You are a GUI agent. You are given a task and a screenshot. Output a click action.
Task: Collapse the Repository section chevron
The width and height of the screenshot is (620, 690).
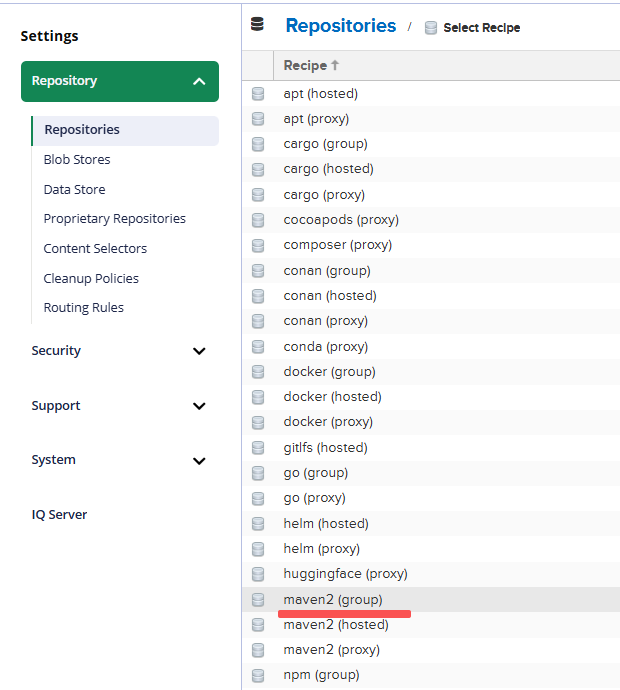pos(199,81)
